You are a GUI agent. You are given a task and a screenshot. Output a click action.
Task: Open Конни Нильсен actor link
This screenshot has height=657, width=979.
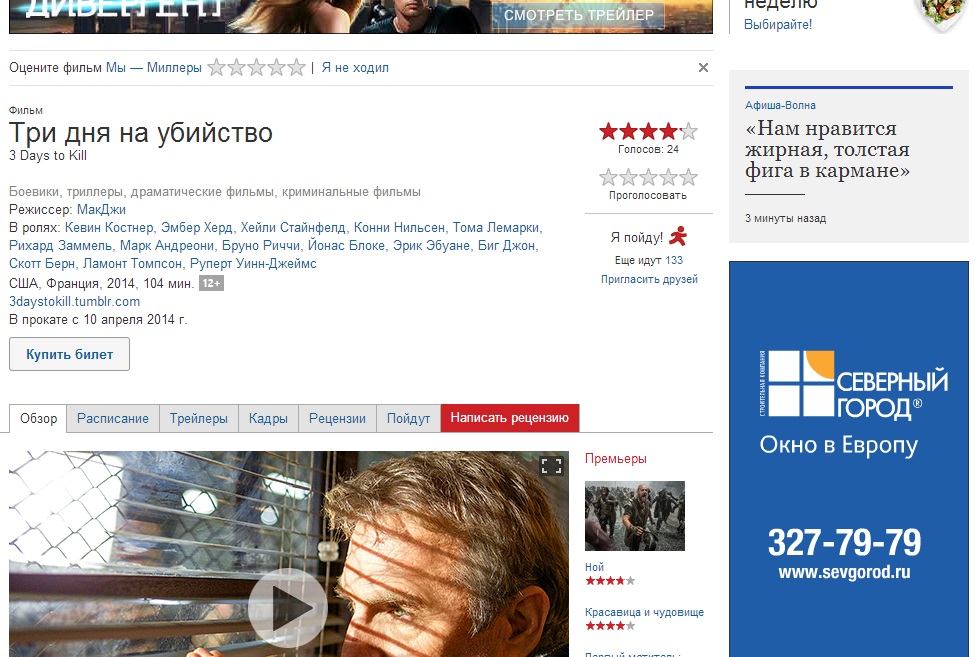399,227
